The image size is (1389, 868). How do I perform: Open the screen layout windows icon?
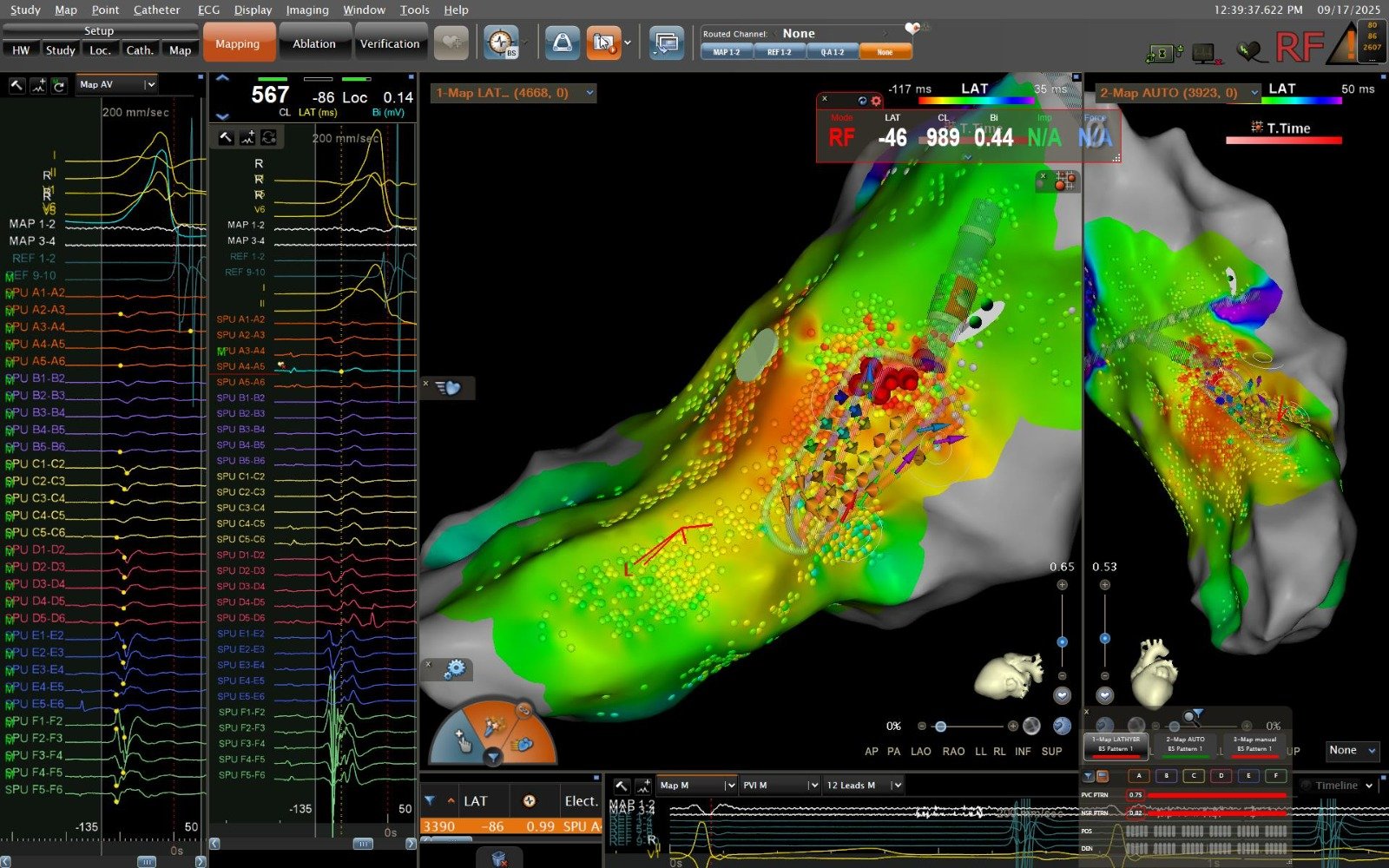pos(666,43)
